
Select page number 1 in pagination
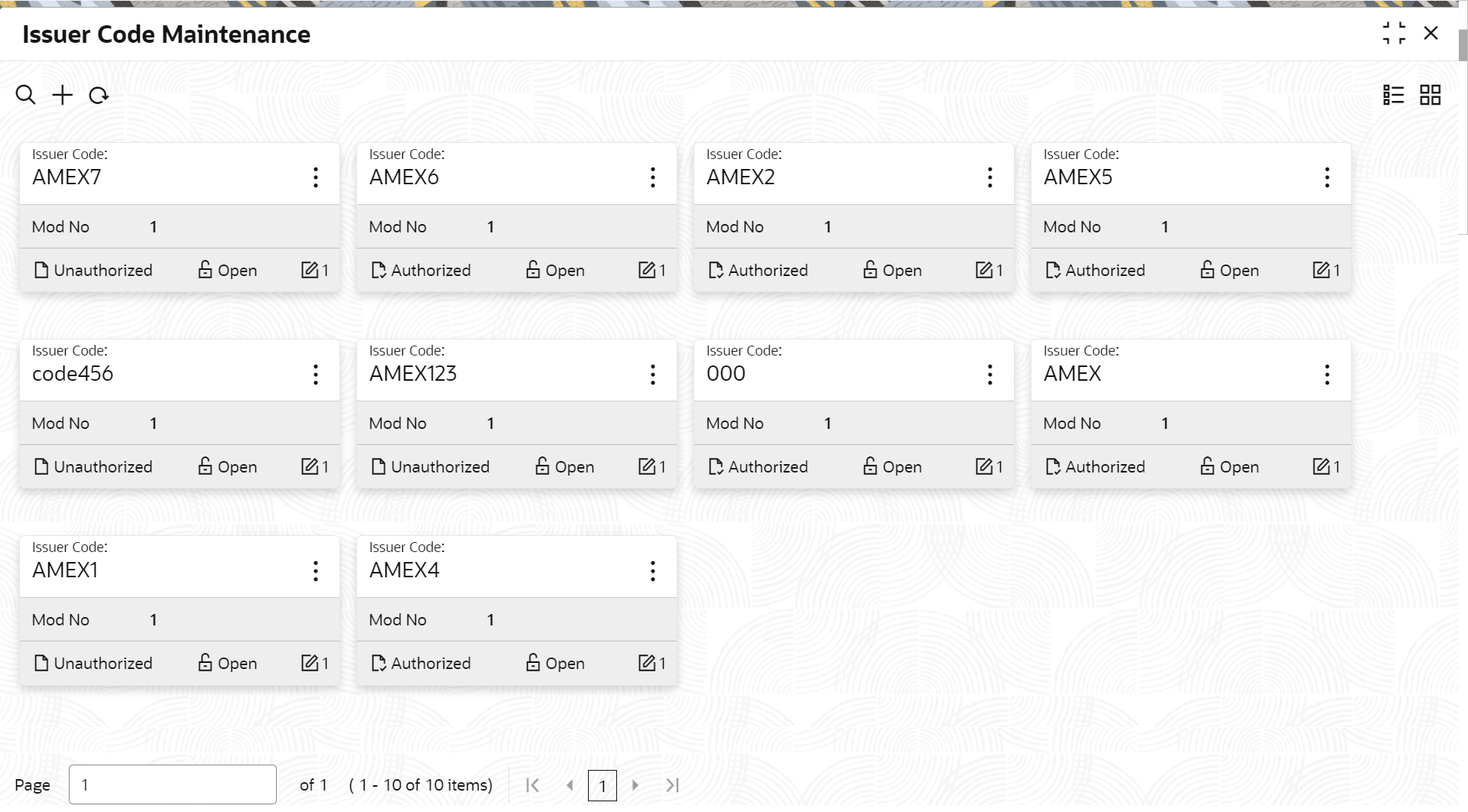point(602,785)
